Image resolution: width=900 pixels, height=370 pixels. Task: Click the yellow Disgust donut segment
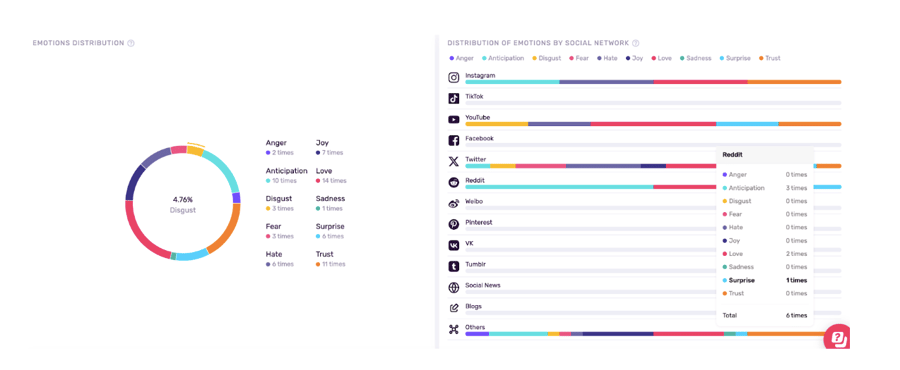pyautogui.click(x=195, y=151)
